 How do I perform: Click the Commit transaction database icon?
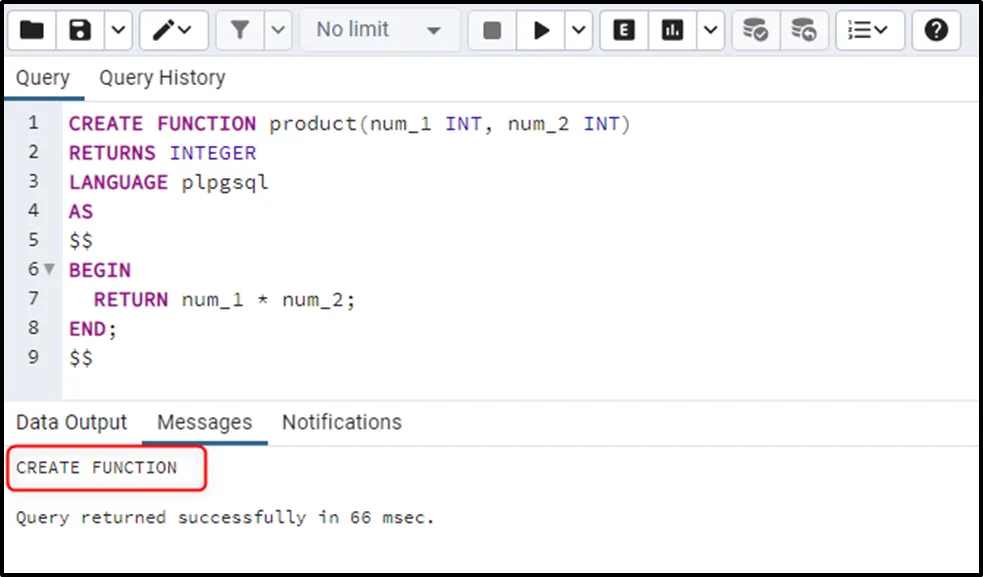(755, 31)
